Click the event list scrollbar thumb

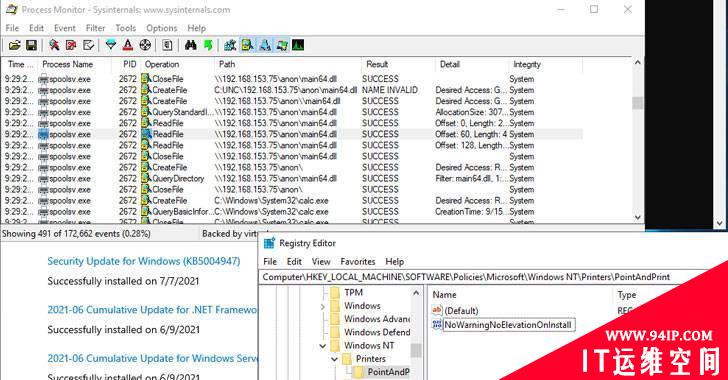pyautogui.click(x=637, y=103)
